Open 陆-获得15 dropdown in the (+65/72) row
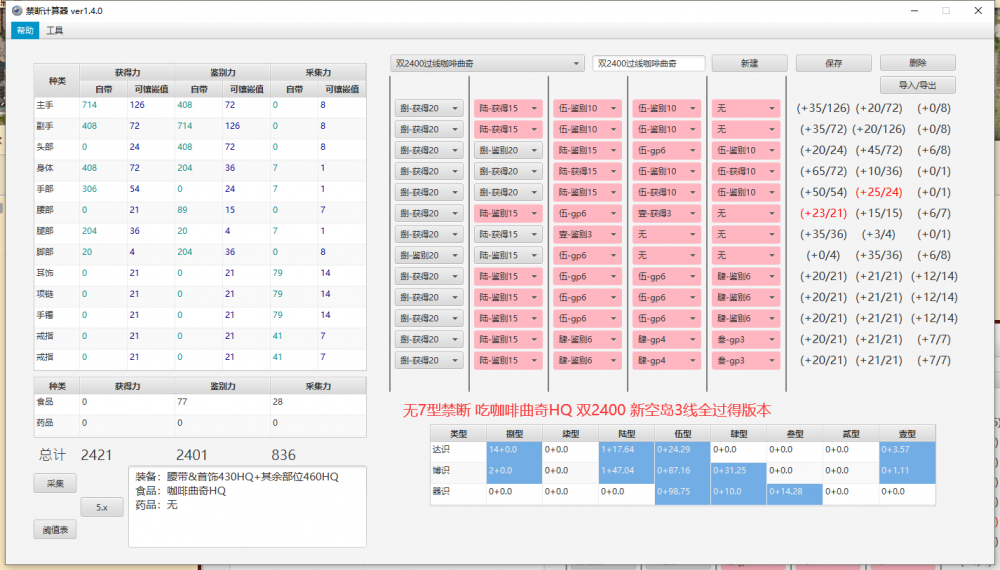 [x=587, y=172]
